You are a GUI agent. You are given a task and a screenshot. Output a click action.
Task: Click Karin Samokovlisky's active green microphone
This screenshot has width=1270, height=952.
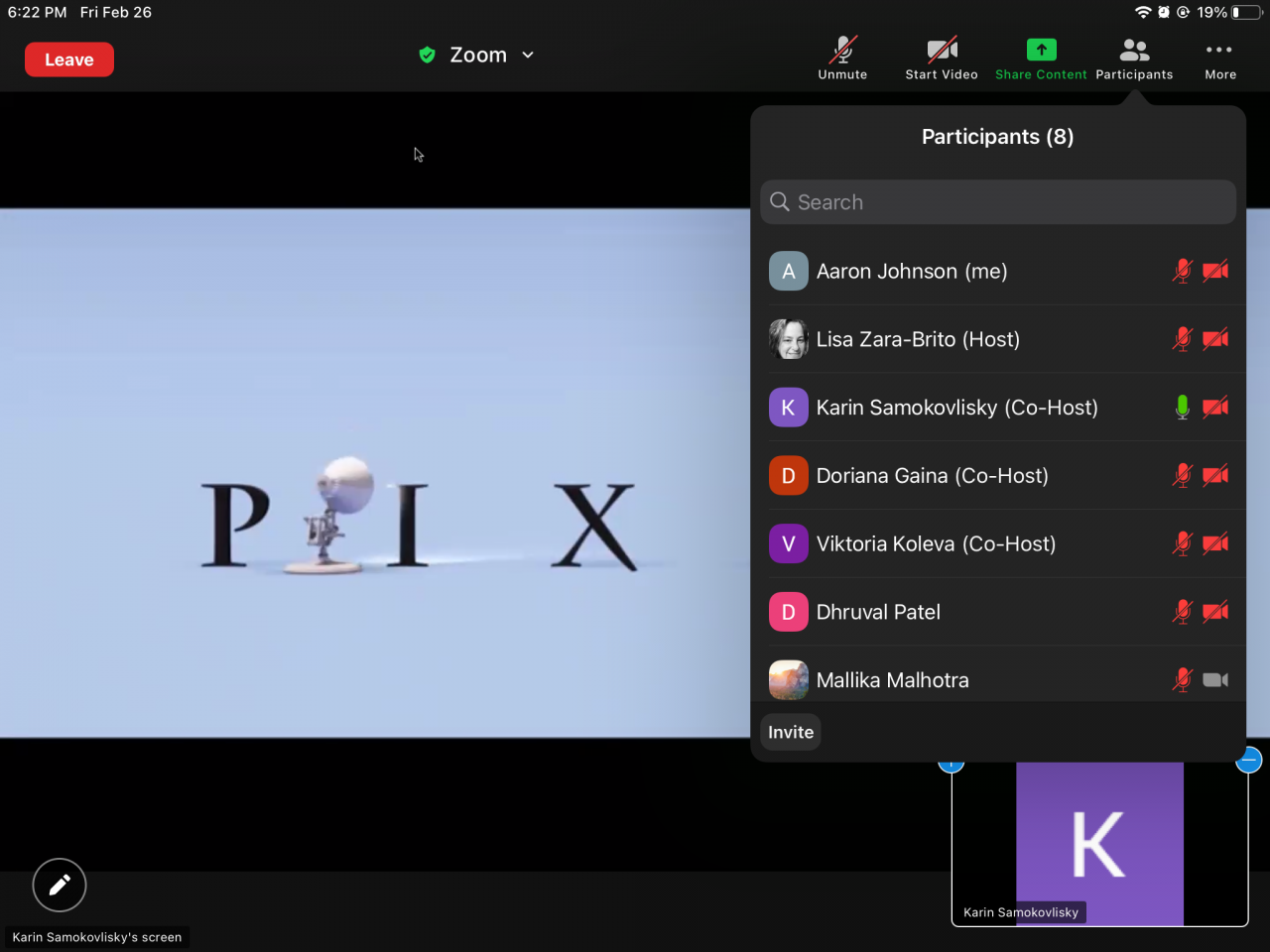tap(1182, 408)
